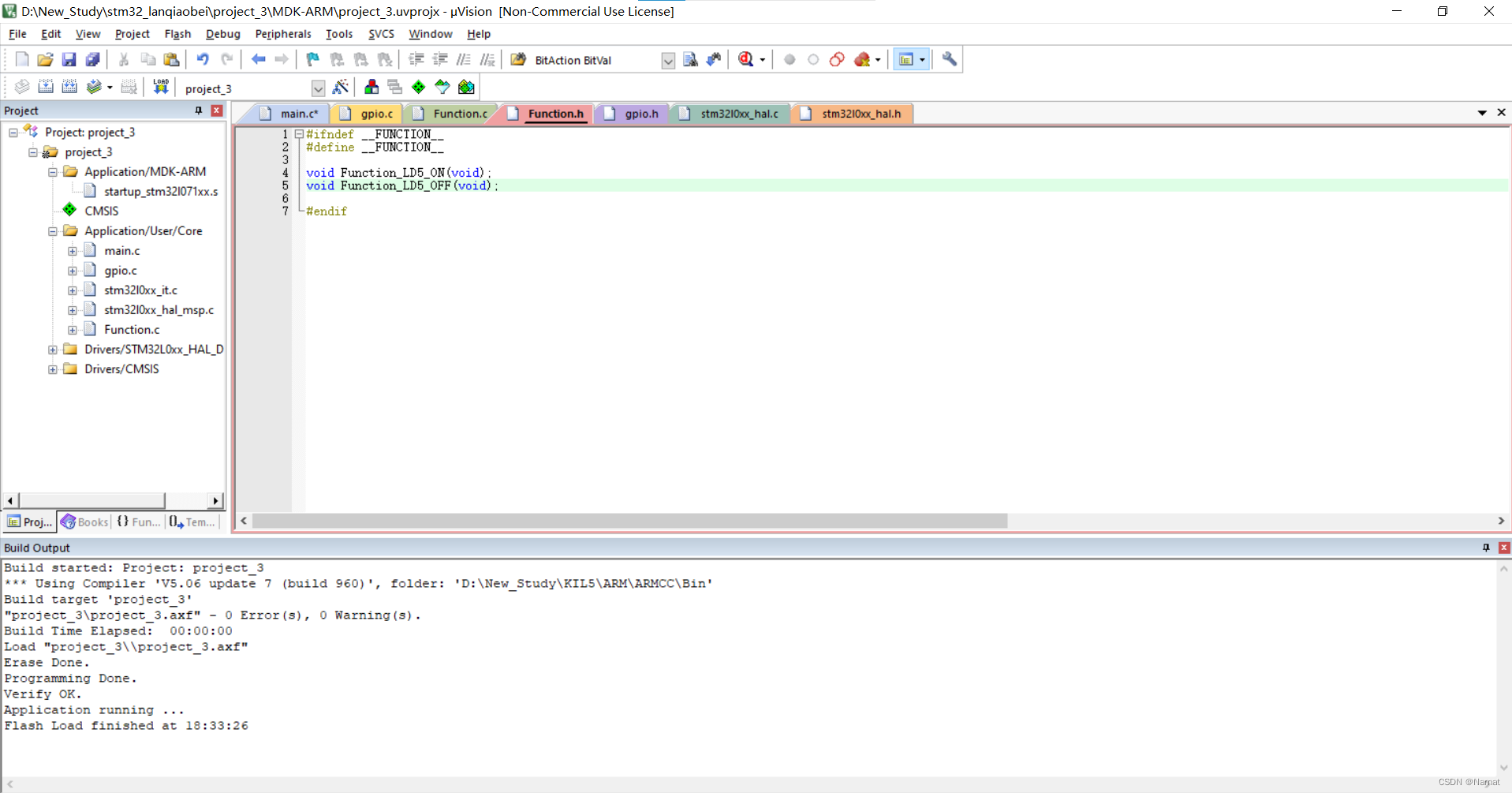
Task: Comment out the selection
Action: click(x=464, y=59)
